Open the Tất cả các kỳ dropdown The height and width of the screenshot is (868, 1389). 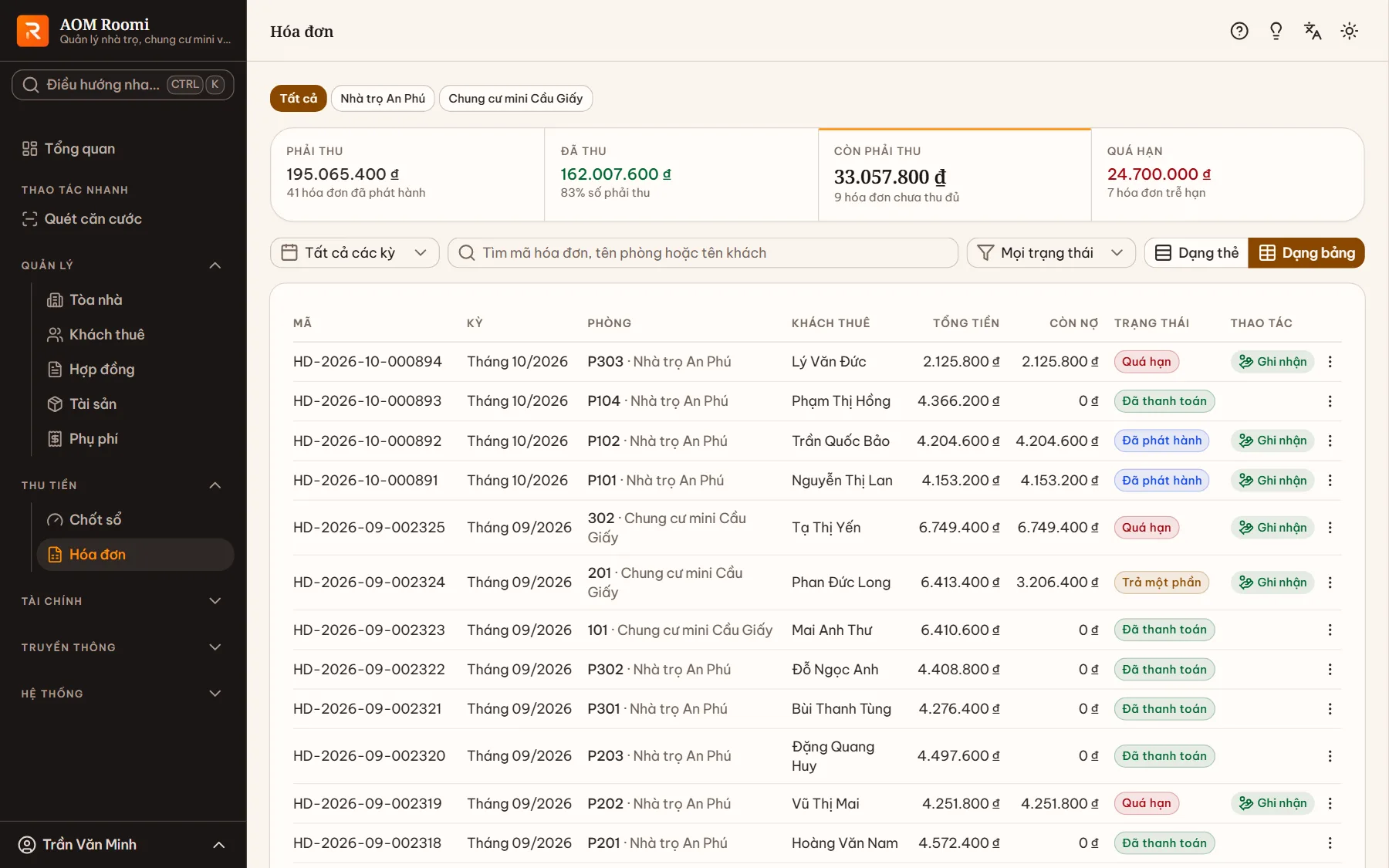click(x=355, y=253)
